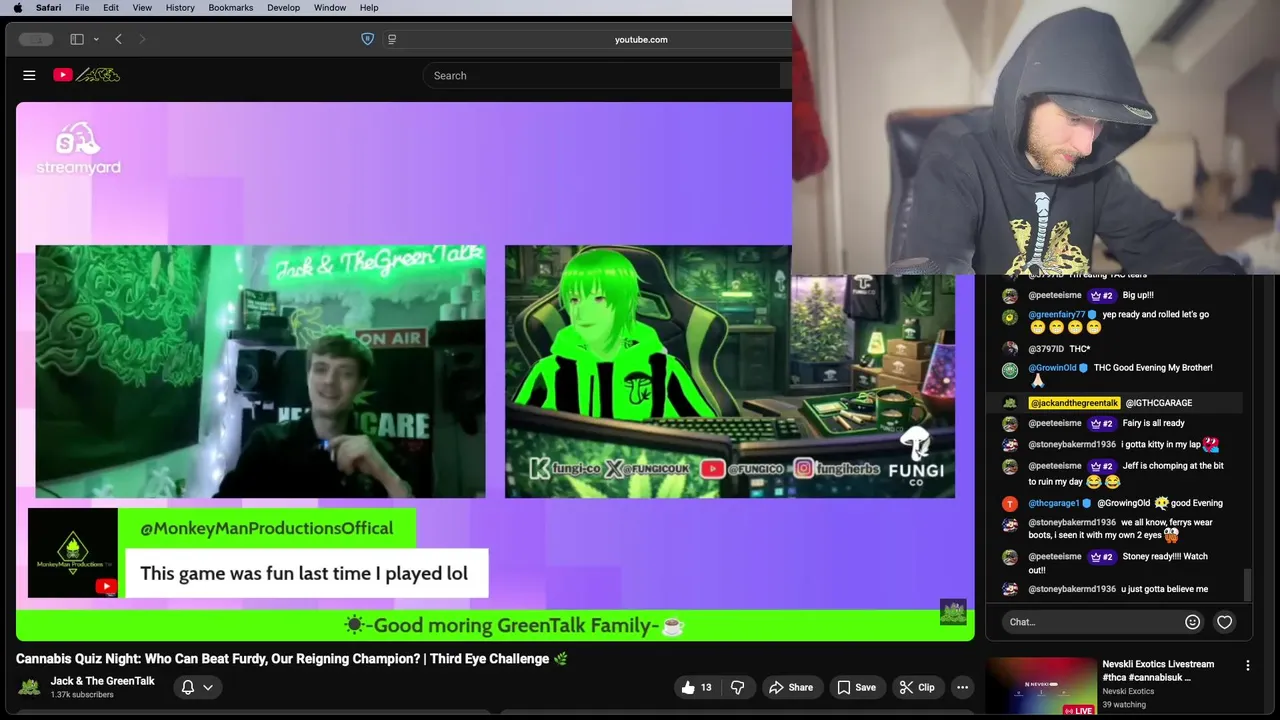Like the video

click(x=698, y=687)
